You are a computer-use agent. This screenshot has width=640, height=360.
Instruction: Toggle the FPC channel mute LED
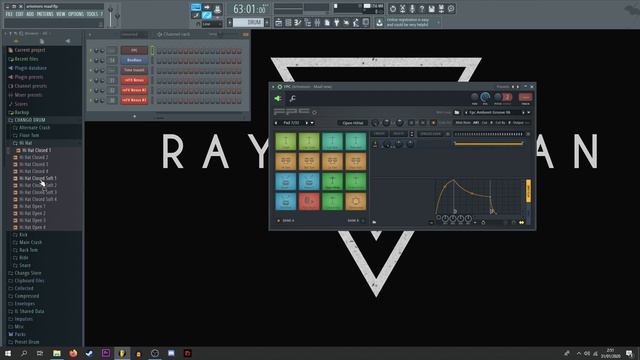click(91, 51)
